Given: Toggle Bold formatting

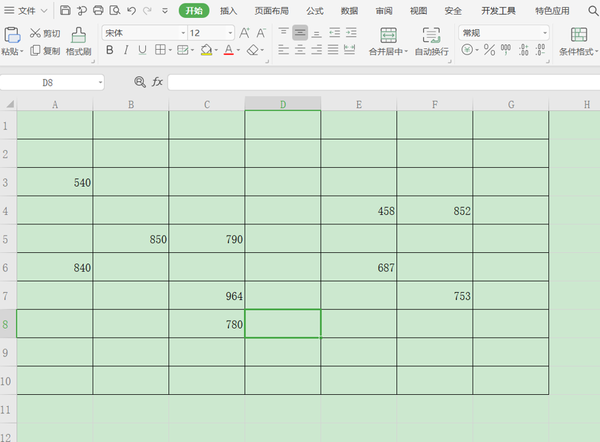Looking at the screenshot, I should coord(110,50).
